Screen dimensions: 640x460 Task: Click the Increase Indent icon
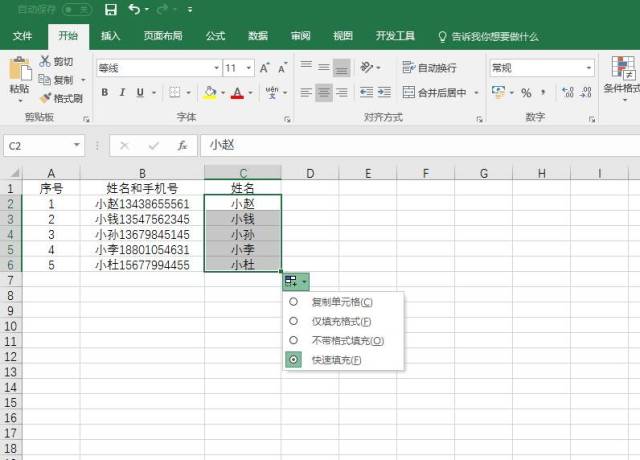(x=384, y=93)
